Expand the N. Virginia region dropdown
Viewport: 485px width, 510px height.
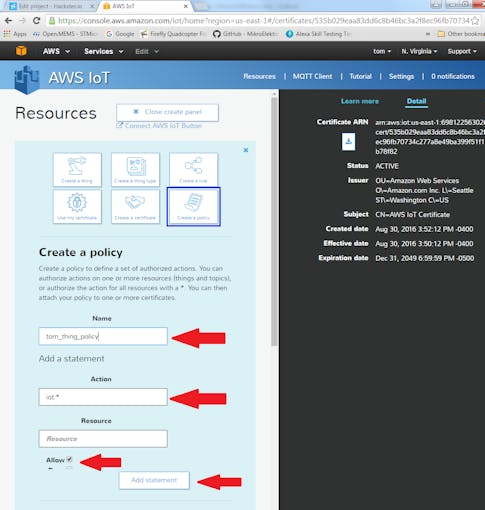pyautogui.click(x=419, y=51)
